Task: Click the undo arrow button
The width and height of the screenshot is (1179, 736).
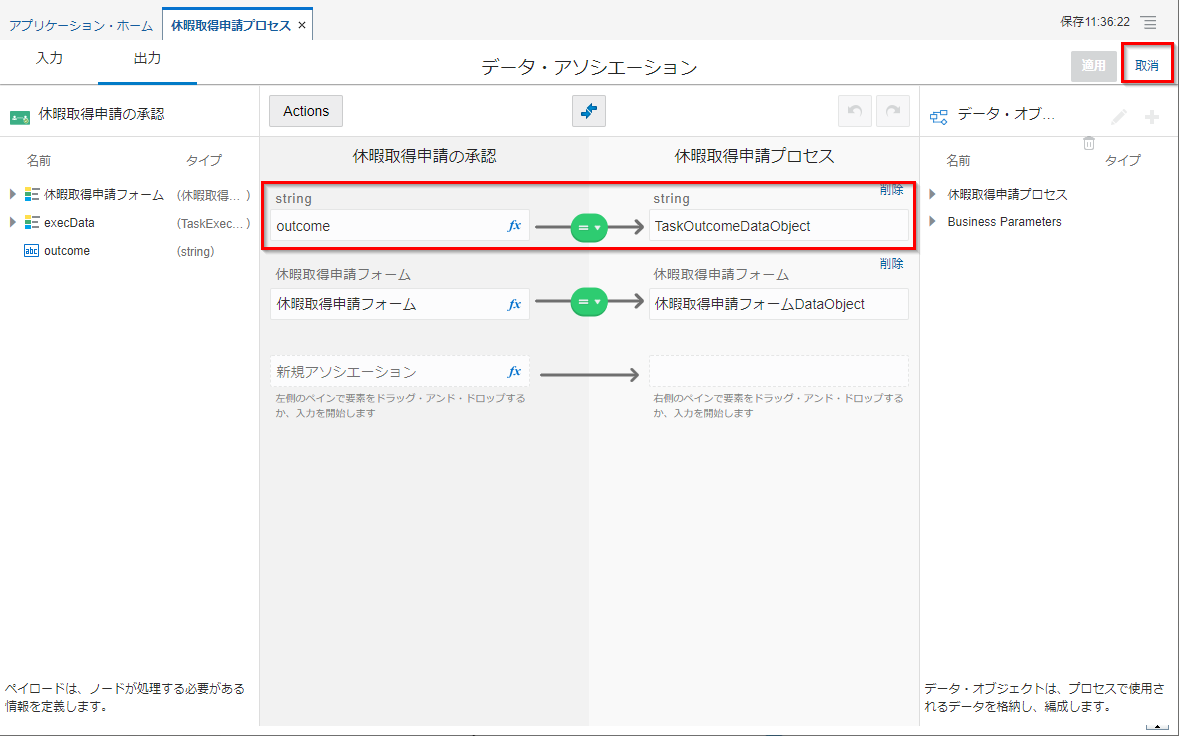Action: [x=854, y=111]
